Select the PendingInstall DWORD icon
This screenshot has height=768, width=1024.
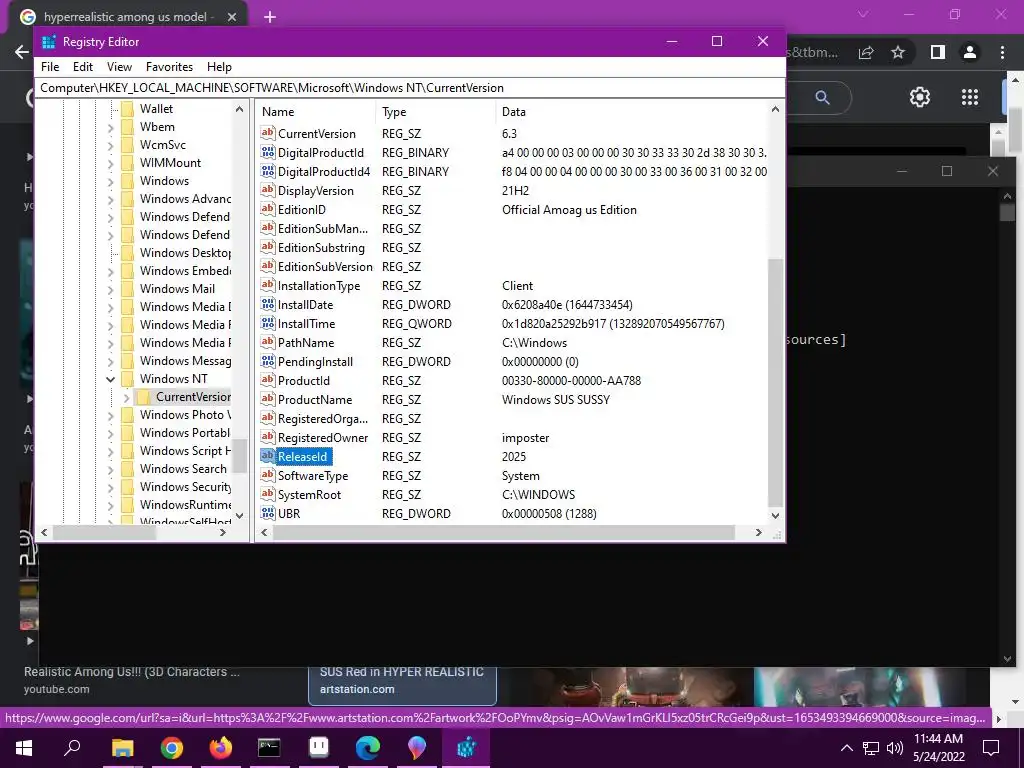point(268,360)
